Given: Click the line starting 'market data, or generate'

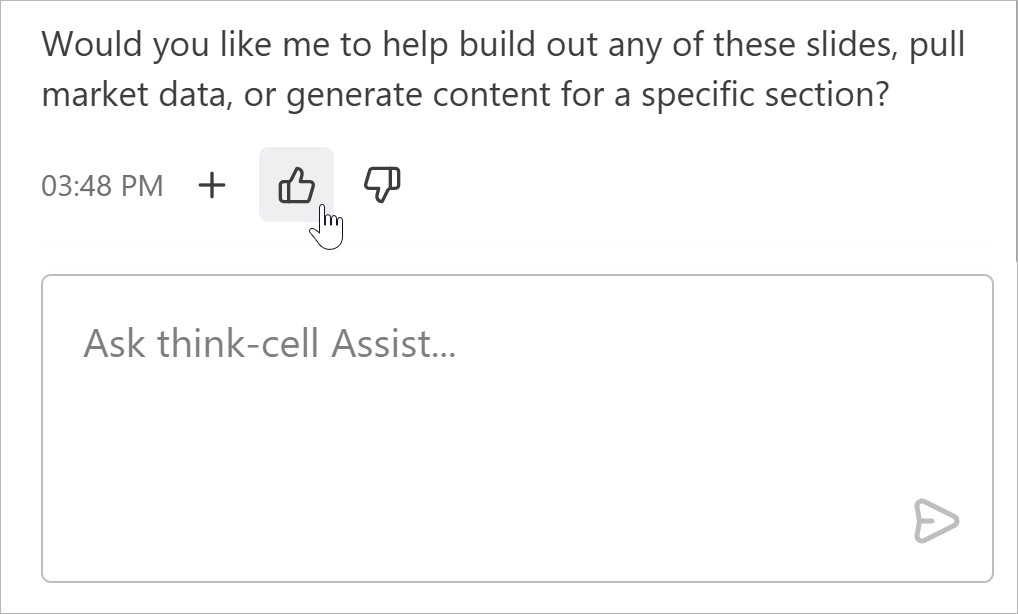Looking at the screenshot, I should (465, 95).
